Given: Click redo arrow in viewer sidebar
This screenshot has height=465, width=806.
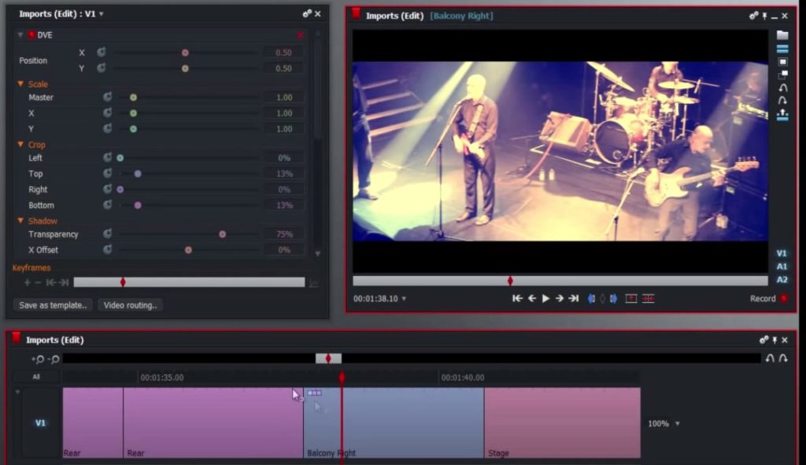Looking at the screenshot, I should click(x=782, y=100).
